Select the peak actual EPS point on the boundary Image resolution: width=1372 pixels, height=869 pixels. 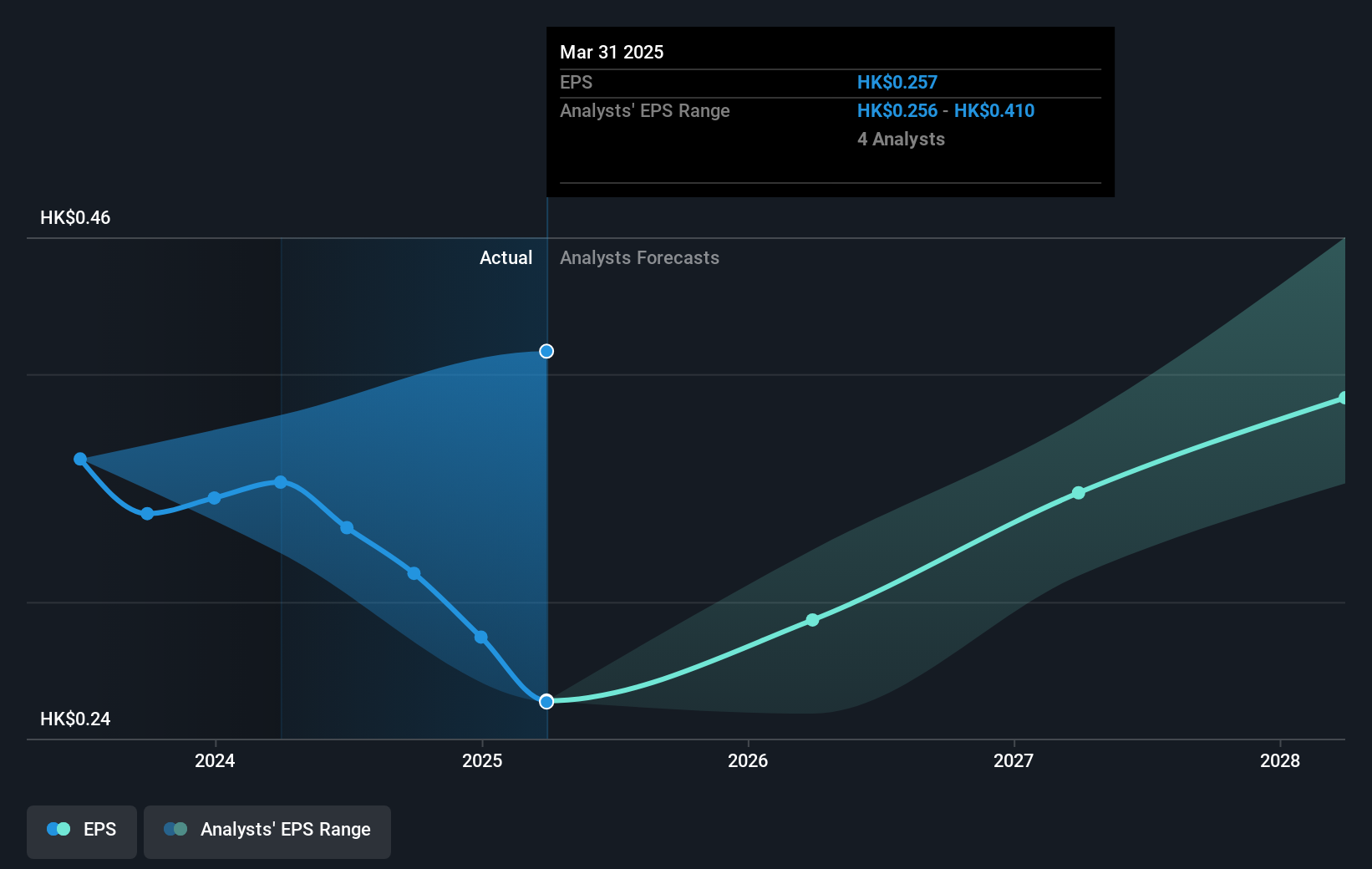(x=546, y=351)
